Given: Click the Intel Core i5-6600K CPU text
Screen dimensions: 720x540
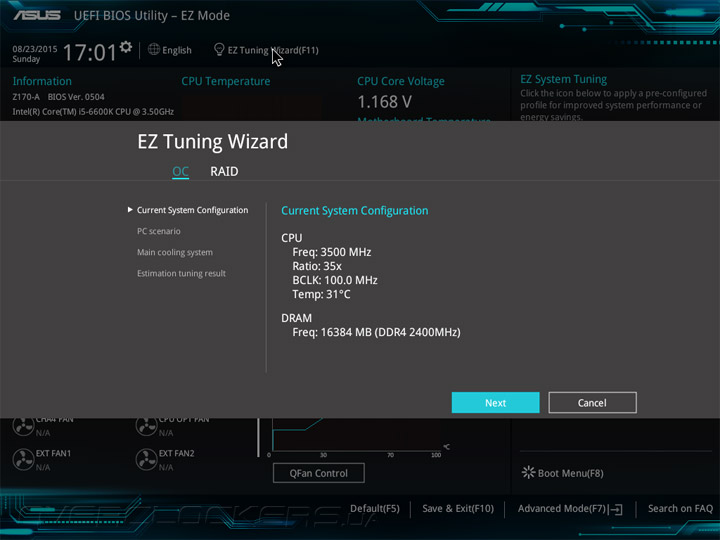Looking at the screenshot, I should 93,112.
